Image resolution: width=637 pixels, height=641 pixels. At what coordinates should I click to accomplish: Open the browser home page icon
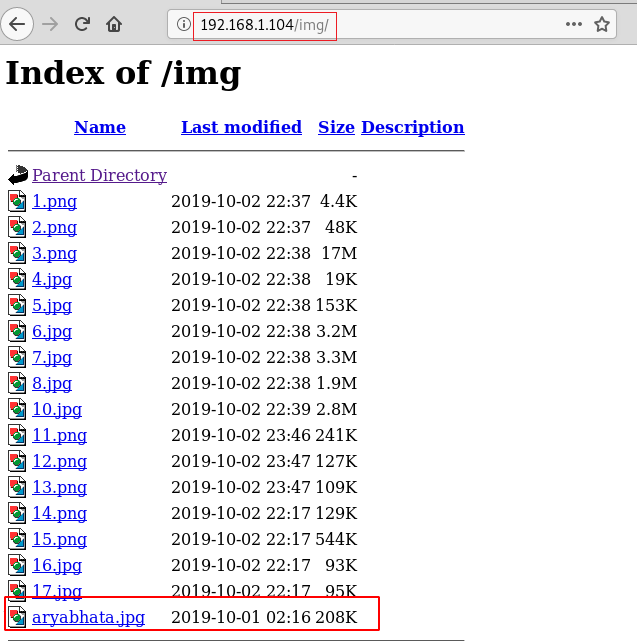point(114,24)
